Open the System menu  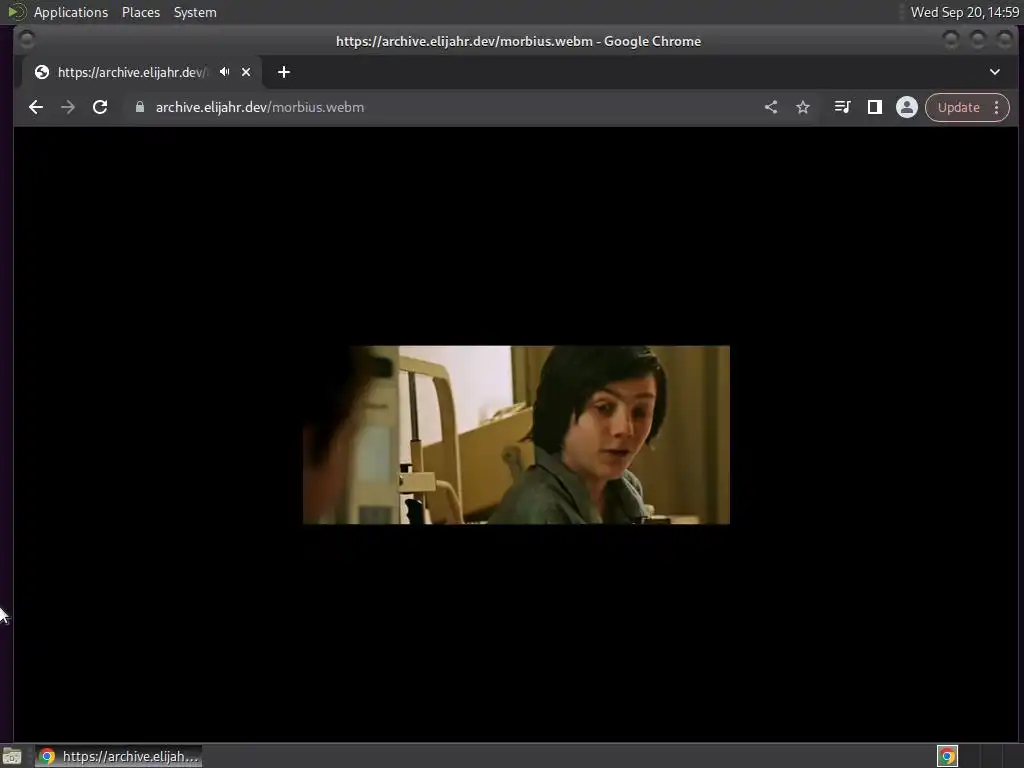[195, 12]
